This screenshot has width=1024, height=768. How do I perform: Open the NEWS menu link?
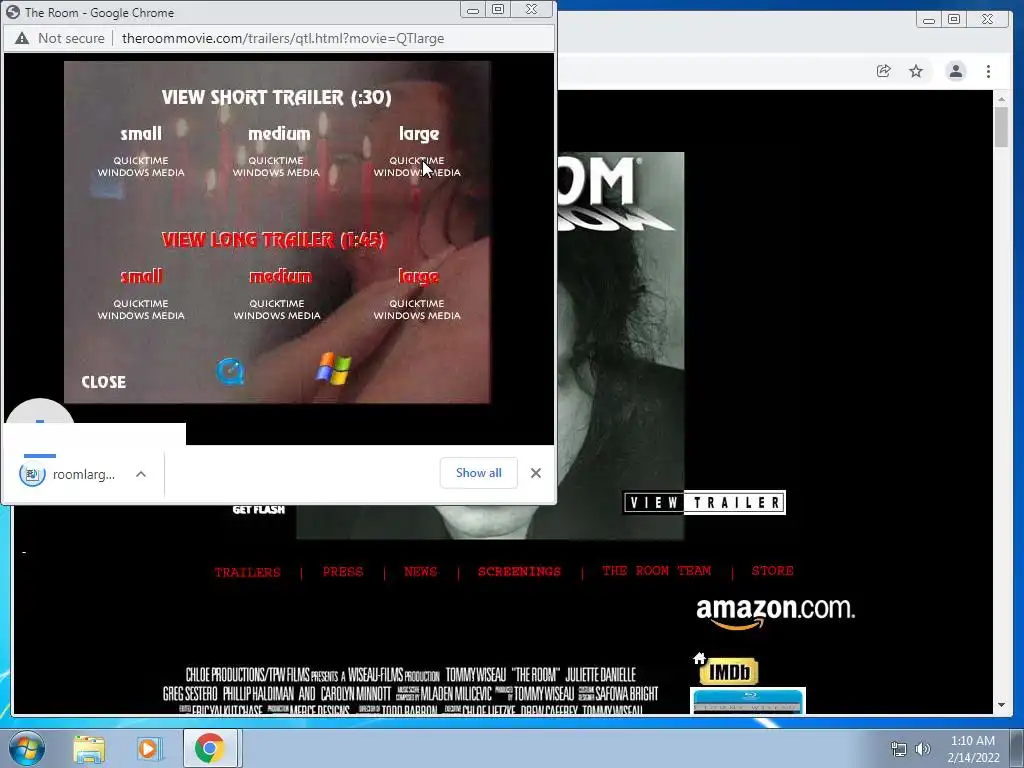click(421, 571)
